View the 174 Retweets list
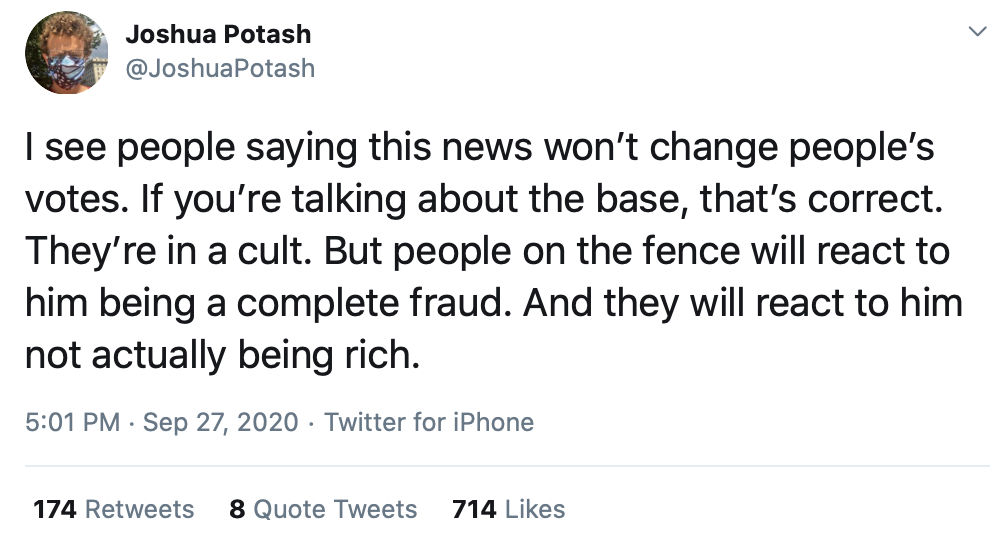 pyautogui.click(x=114, y=509)
